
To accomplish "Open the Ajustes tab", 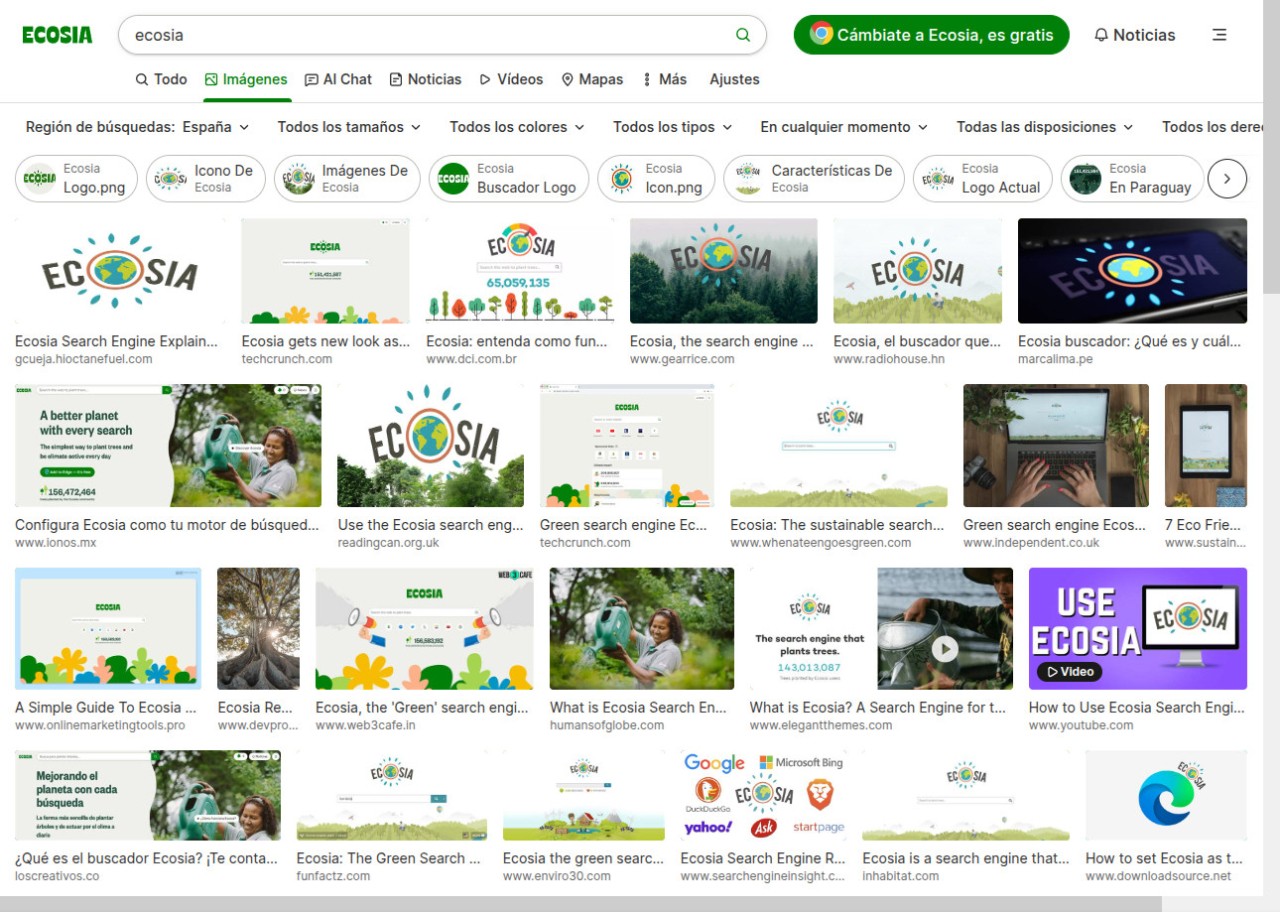I will (x=734, y=79).
